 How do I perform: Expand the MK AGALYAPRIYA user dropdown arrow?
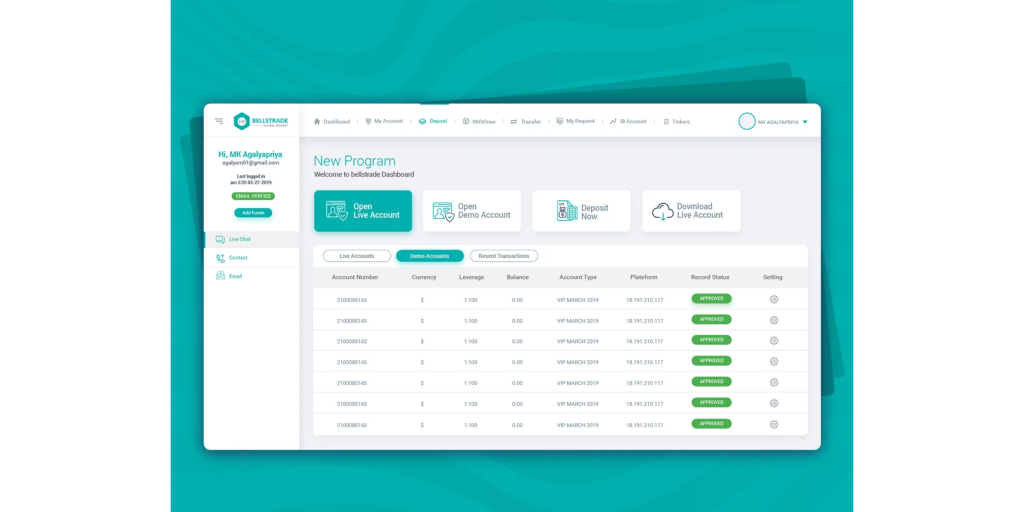coord(805,122)
